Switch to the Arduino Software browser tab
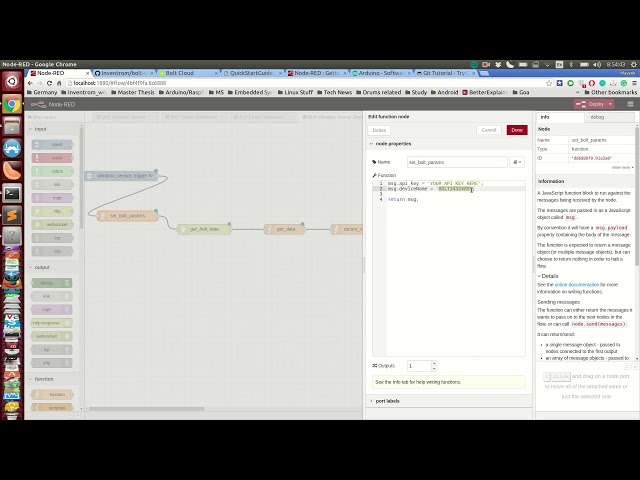The height and width of the screenshot is (480, 640). pyautogui.click(x=381, y=73)
